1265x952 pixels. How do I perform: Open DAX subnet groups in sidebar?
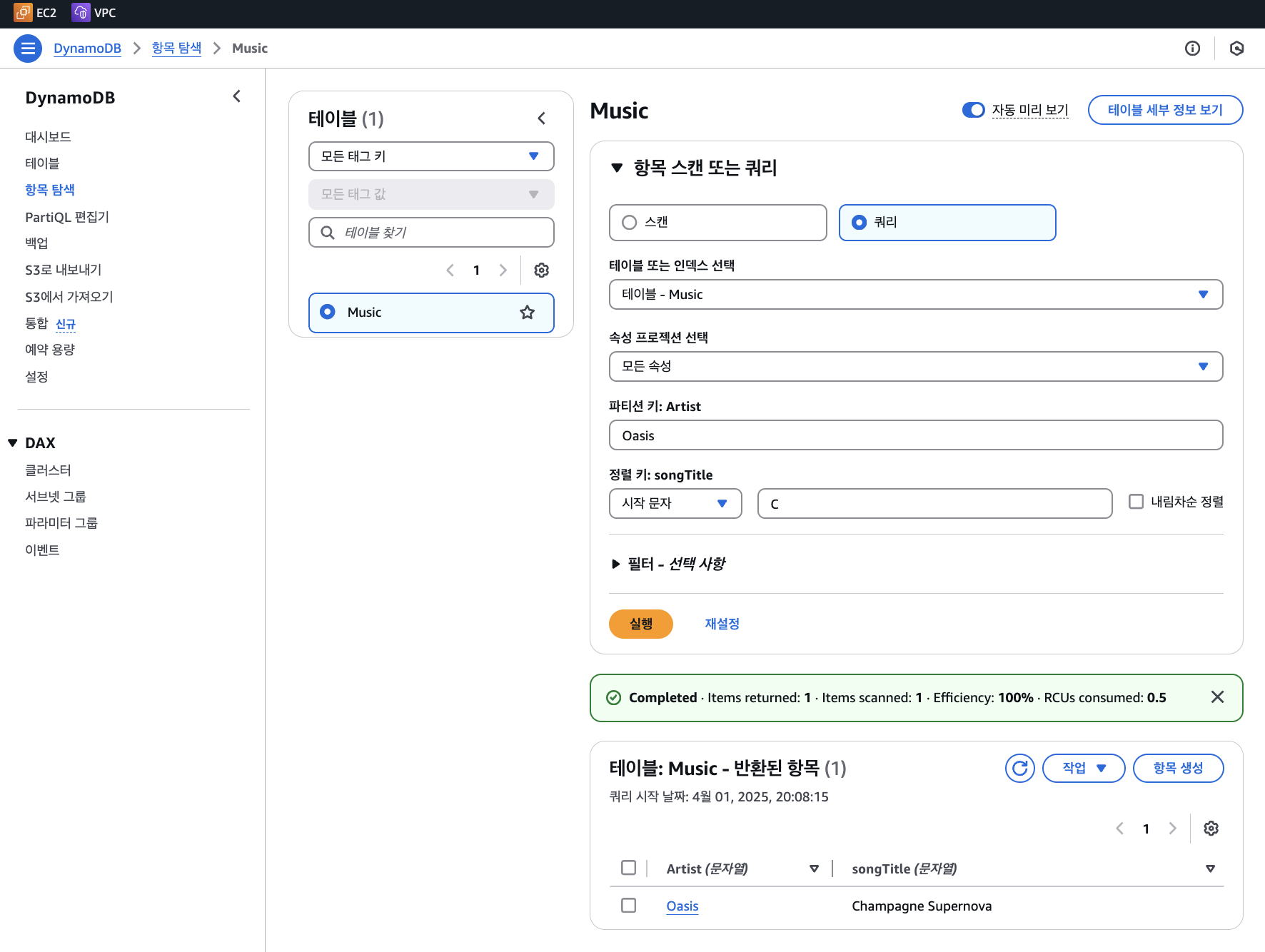pyautogui.click(x=56, y=497)
